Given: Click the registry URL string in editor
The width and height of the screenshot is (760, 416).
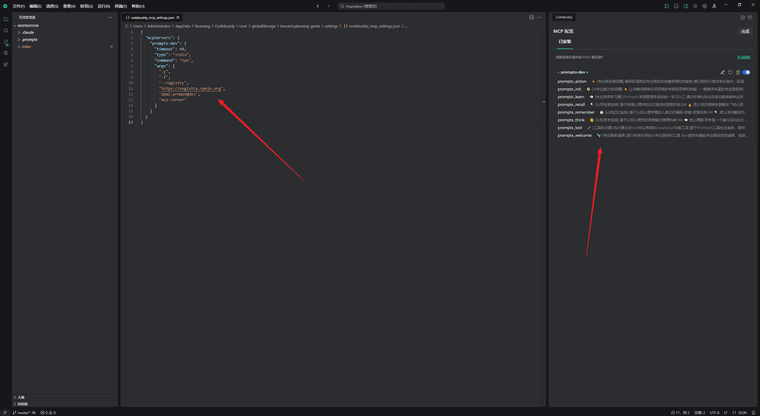Looking at the screenshot, I should [x=191, y=89].
